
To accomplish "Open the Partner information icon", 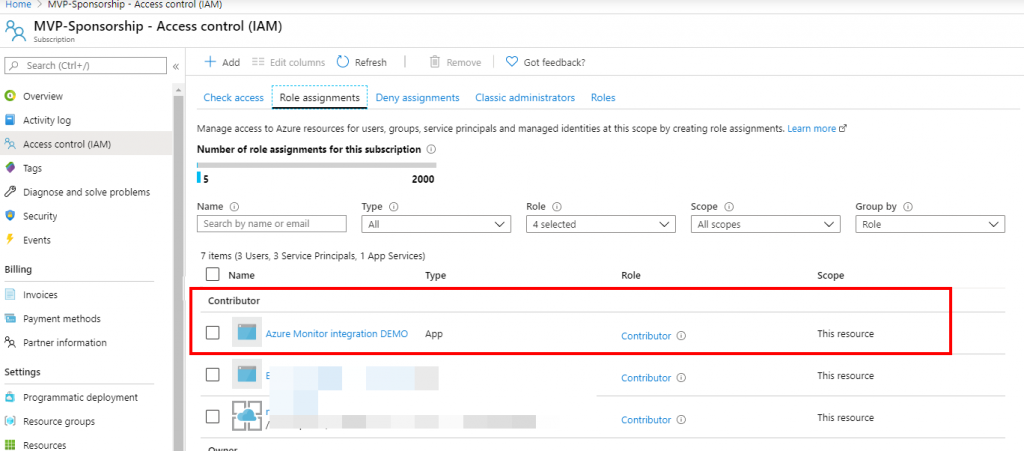I will (10, 342).
